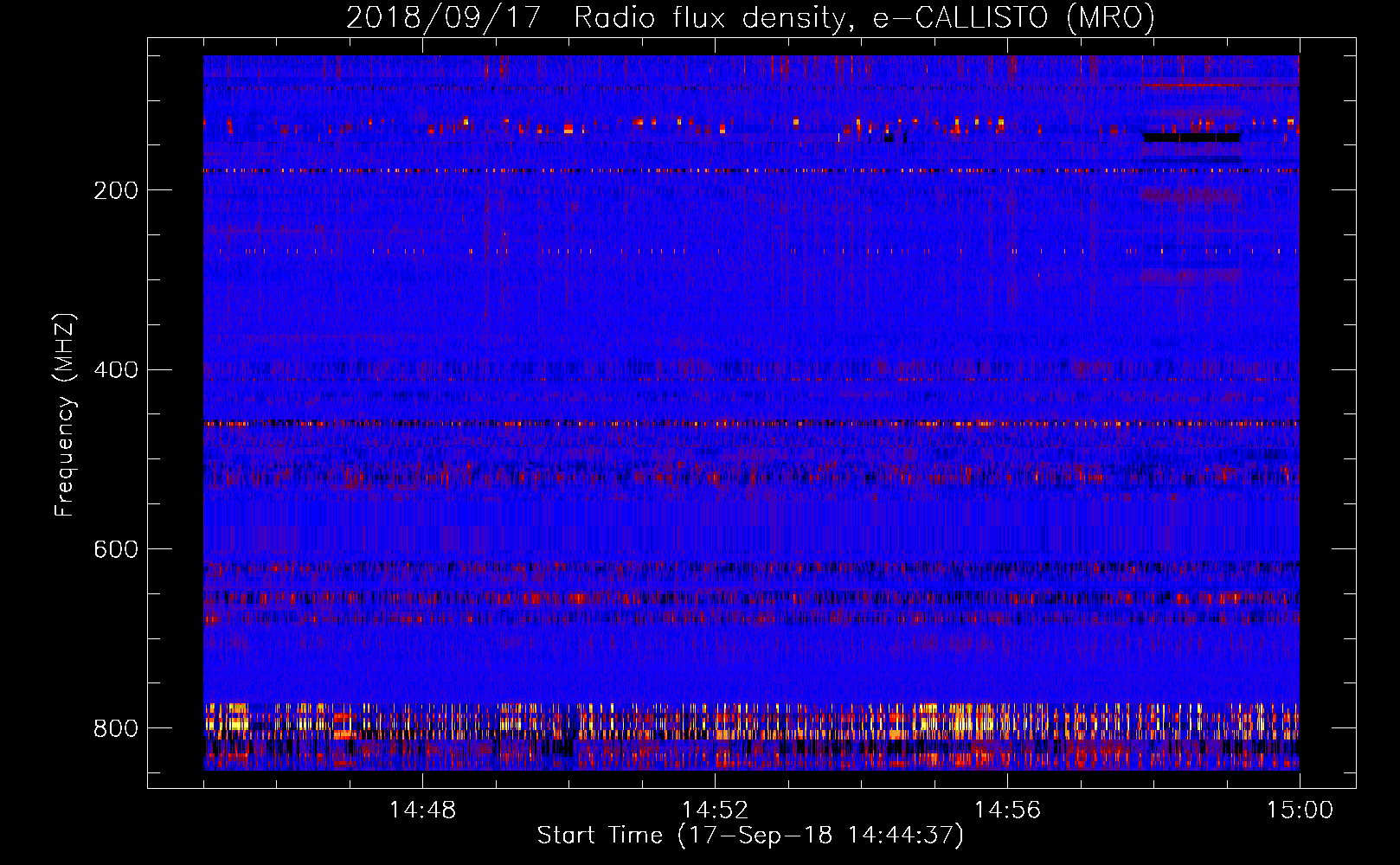This screenshot has height=865, width=1400.
Task: Click the 15:00 time tick label
Action: tap(1300, 811)
